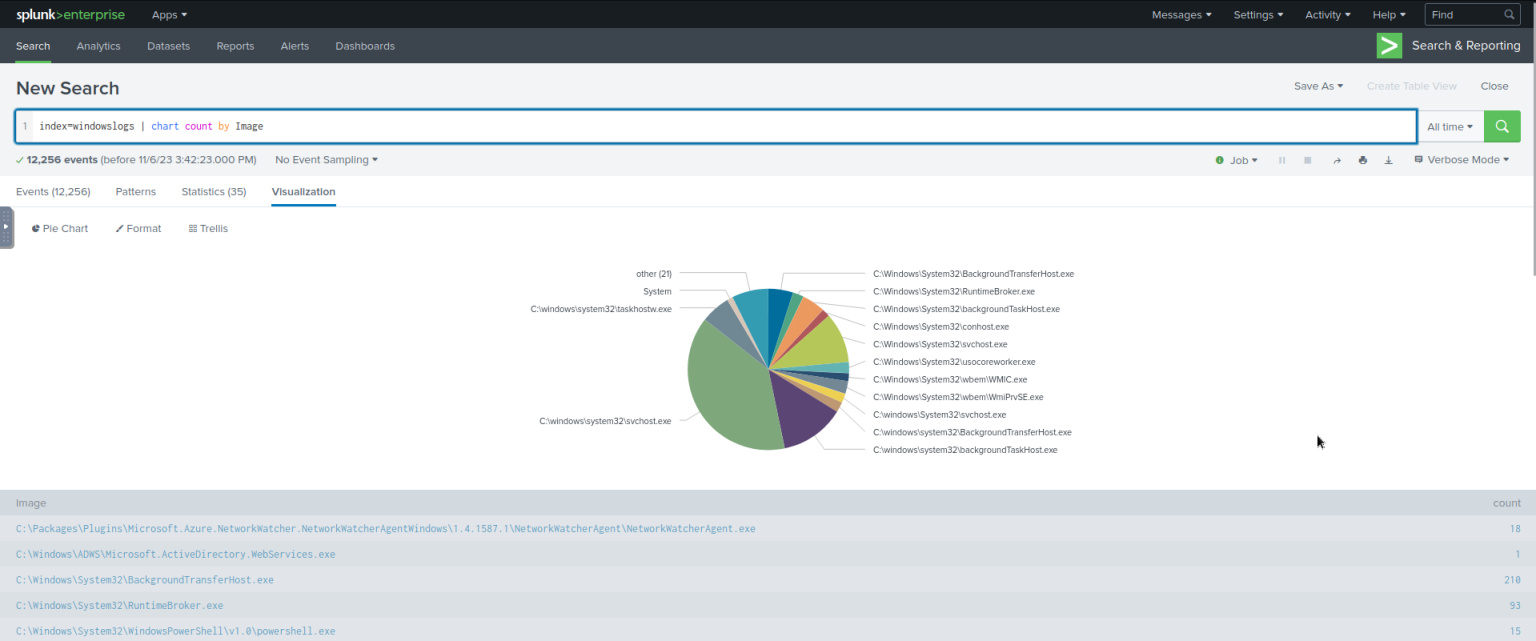Click the Close button for the search

coord(1494,86)
